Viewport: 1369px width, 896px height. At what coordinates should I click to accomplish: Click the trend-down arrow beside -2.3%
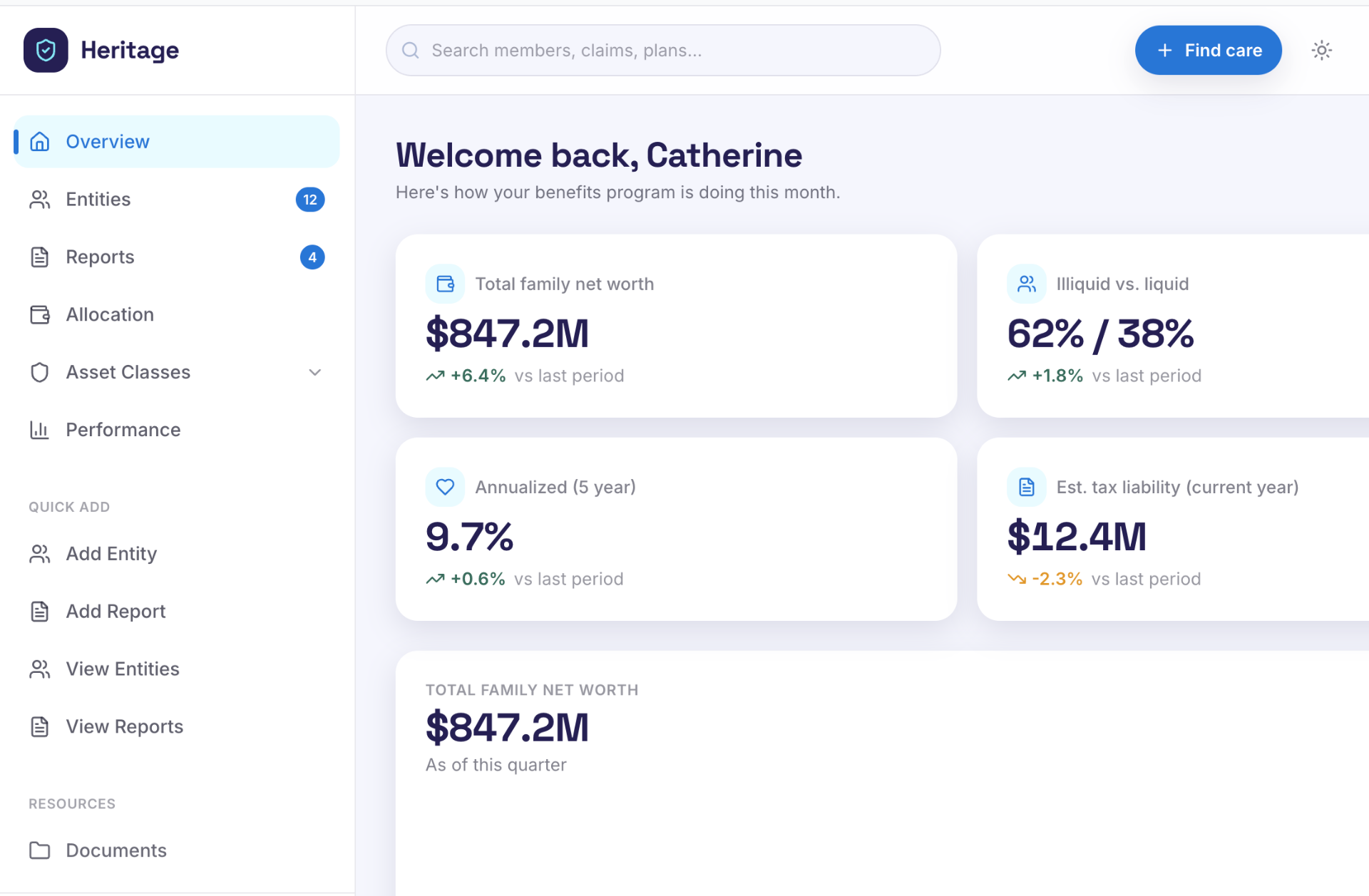tap(1017, 580)
